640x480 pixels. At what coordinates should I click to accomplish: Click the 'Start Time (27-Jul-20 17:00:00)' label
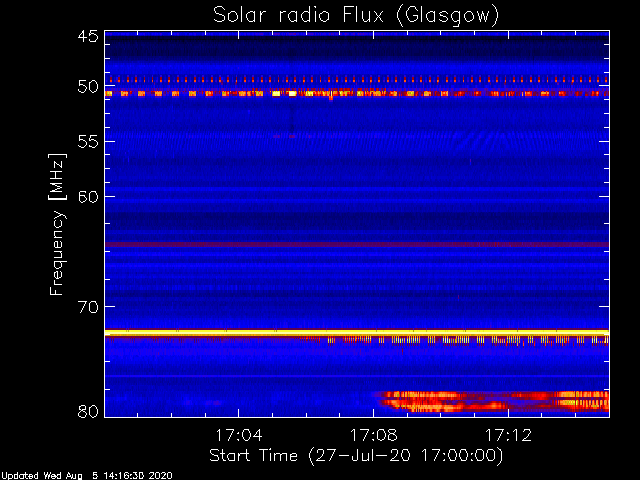pyautogui.click(x=356, y=456)
